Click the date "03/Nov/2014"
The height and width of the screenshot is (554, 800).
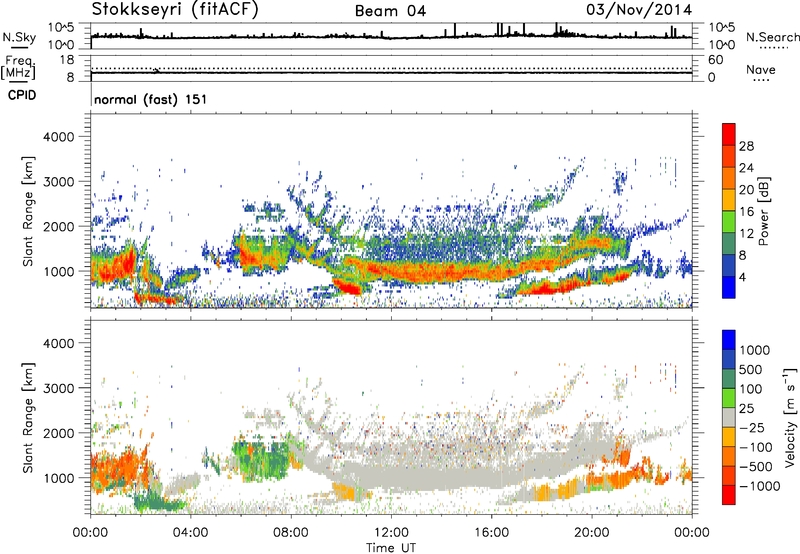[x=639, y=10]
